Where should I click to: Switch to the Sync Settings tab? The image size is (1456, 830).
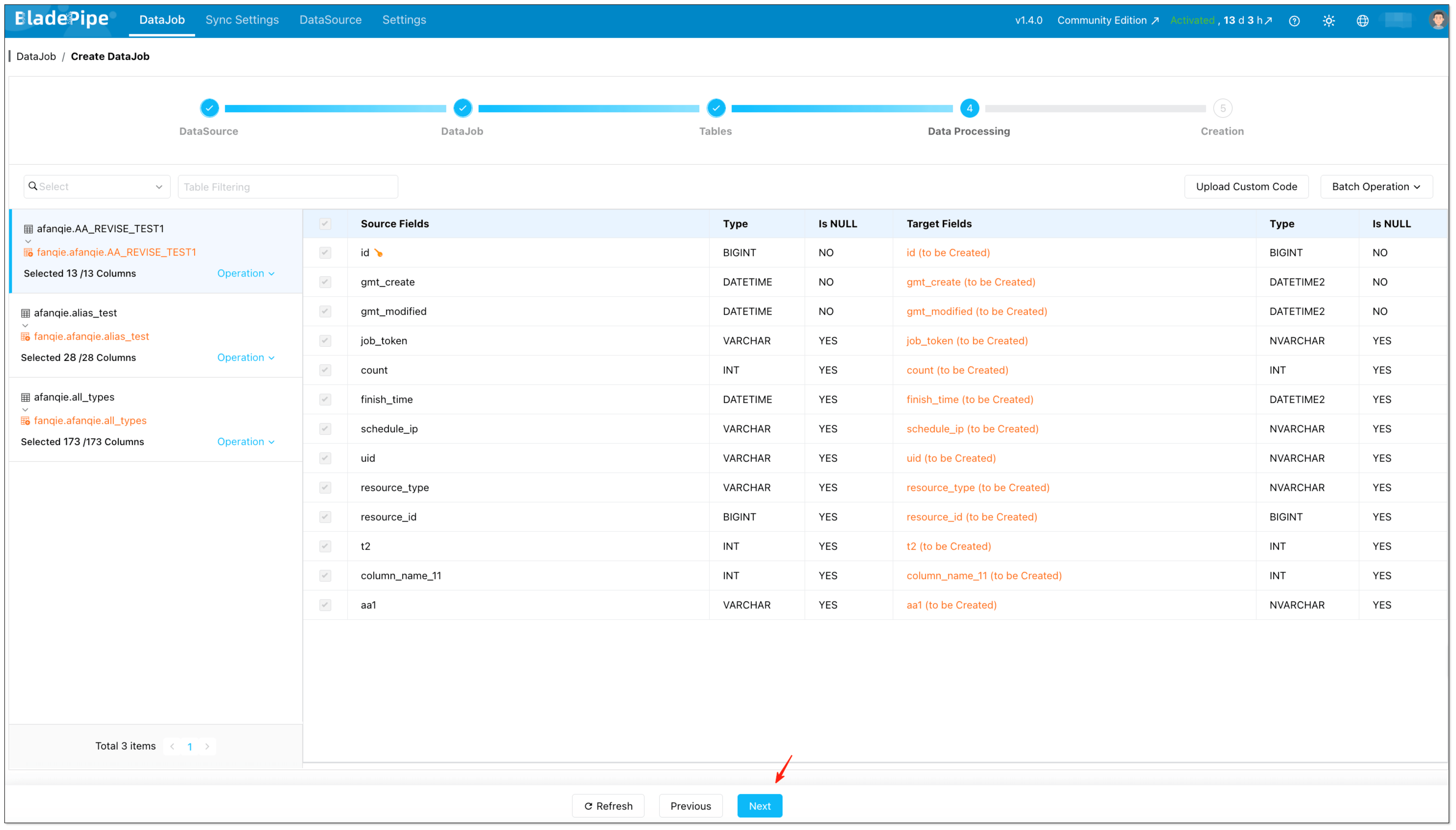(242, 19)
